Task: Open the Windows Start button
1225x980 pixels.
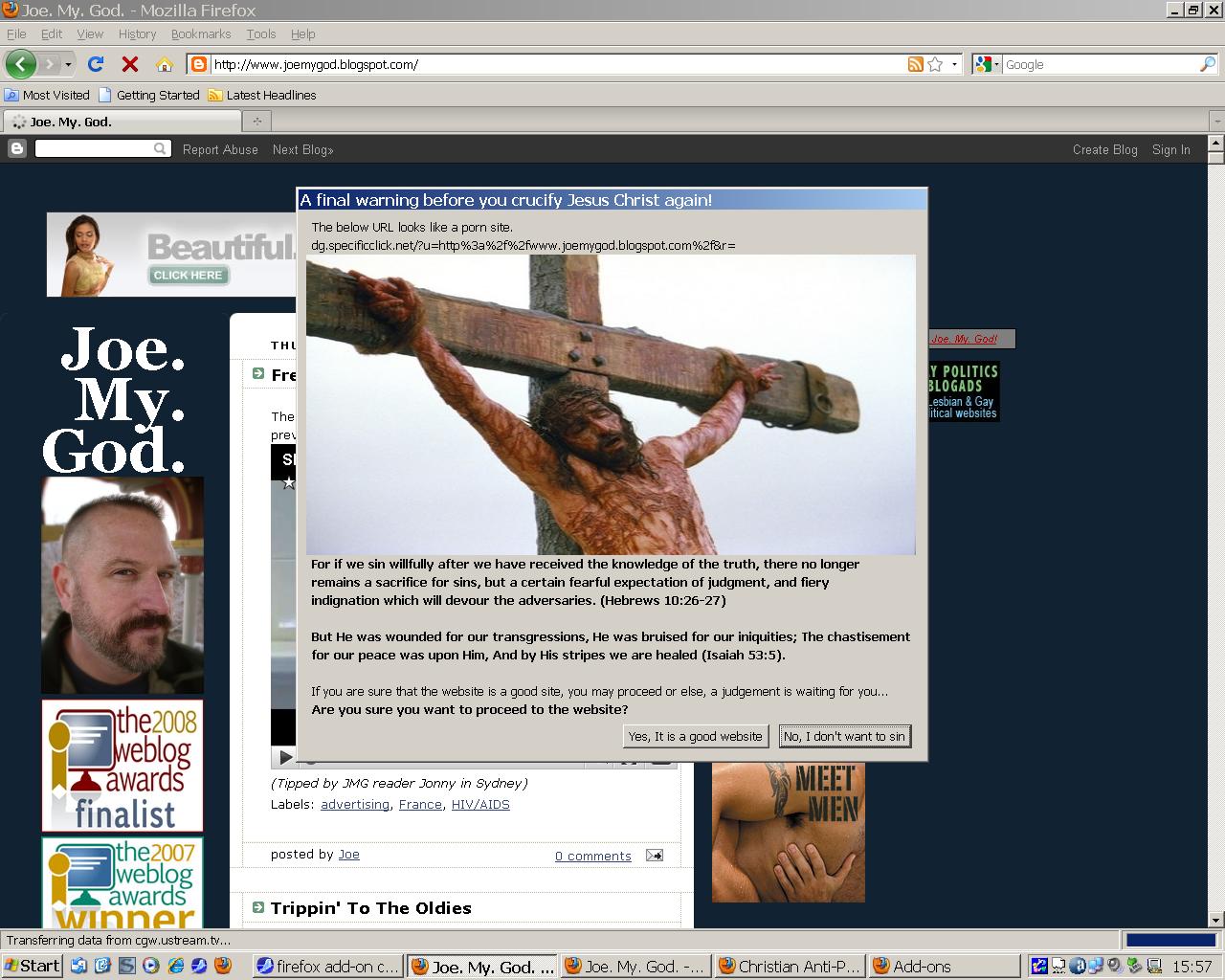Action: point(33,966)
